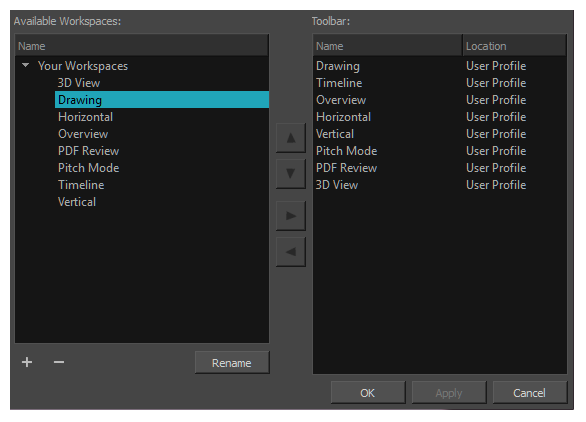Click the move down arrow button

click(x=291, y=174)
